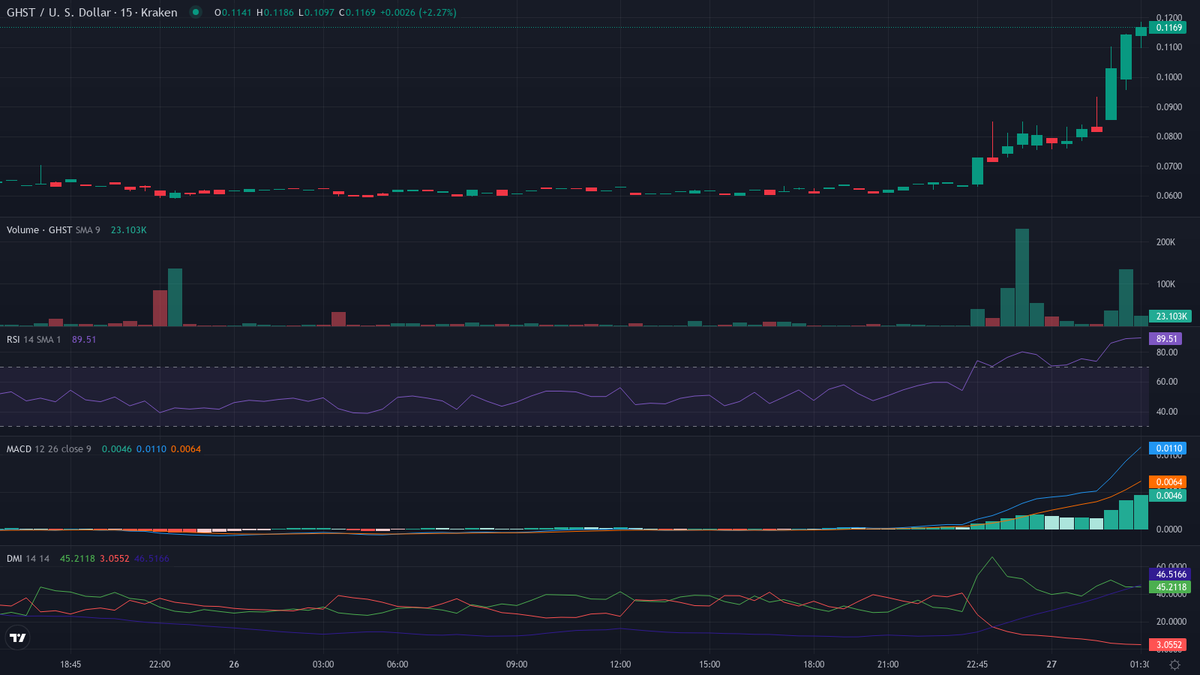1200x675 pixels.
Task: Click the green market status dot
Action: (195, 12)
